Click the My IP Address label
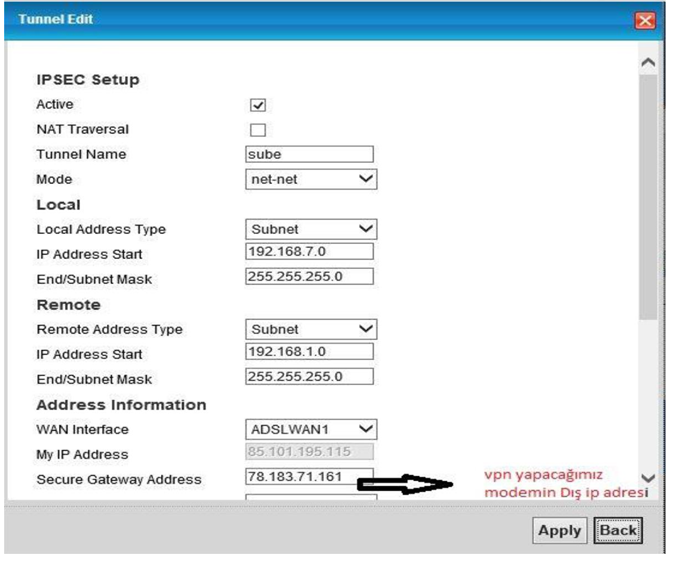This screenshot has height=577, width=684. (x=82, y=454)
